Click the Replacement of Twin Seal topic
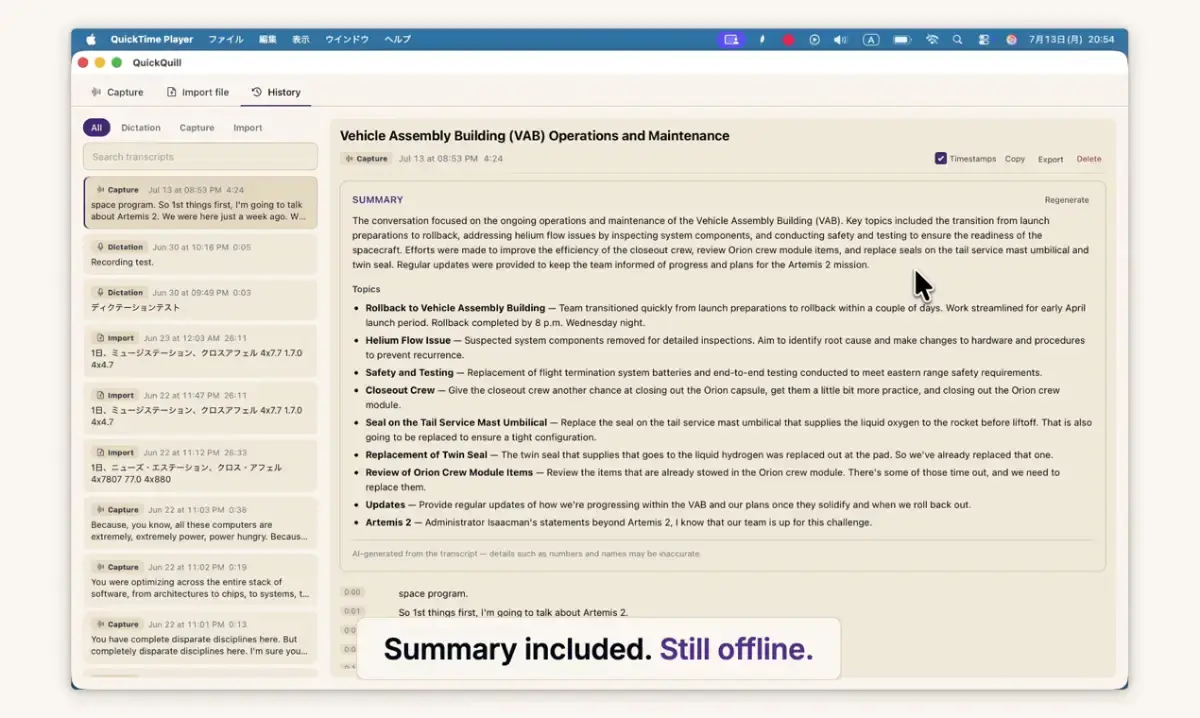Viewport: 1200px width, 718px height. pos(426,455)
